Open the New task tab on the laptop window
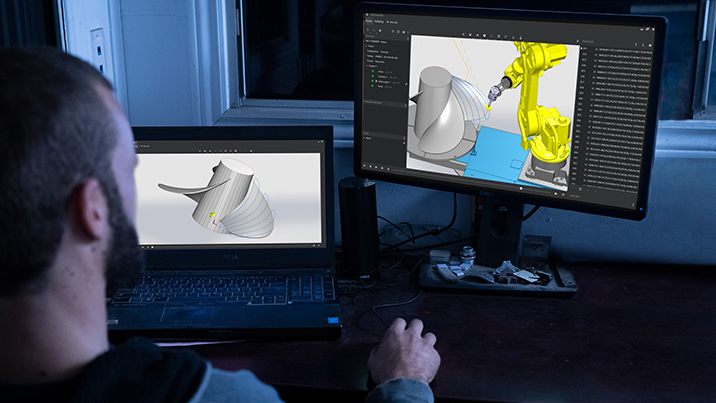This screenshot has height=403, width=716. [144, 146]
